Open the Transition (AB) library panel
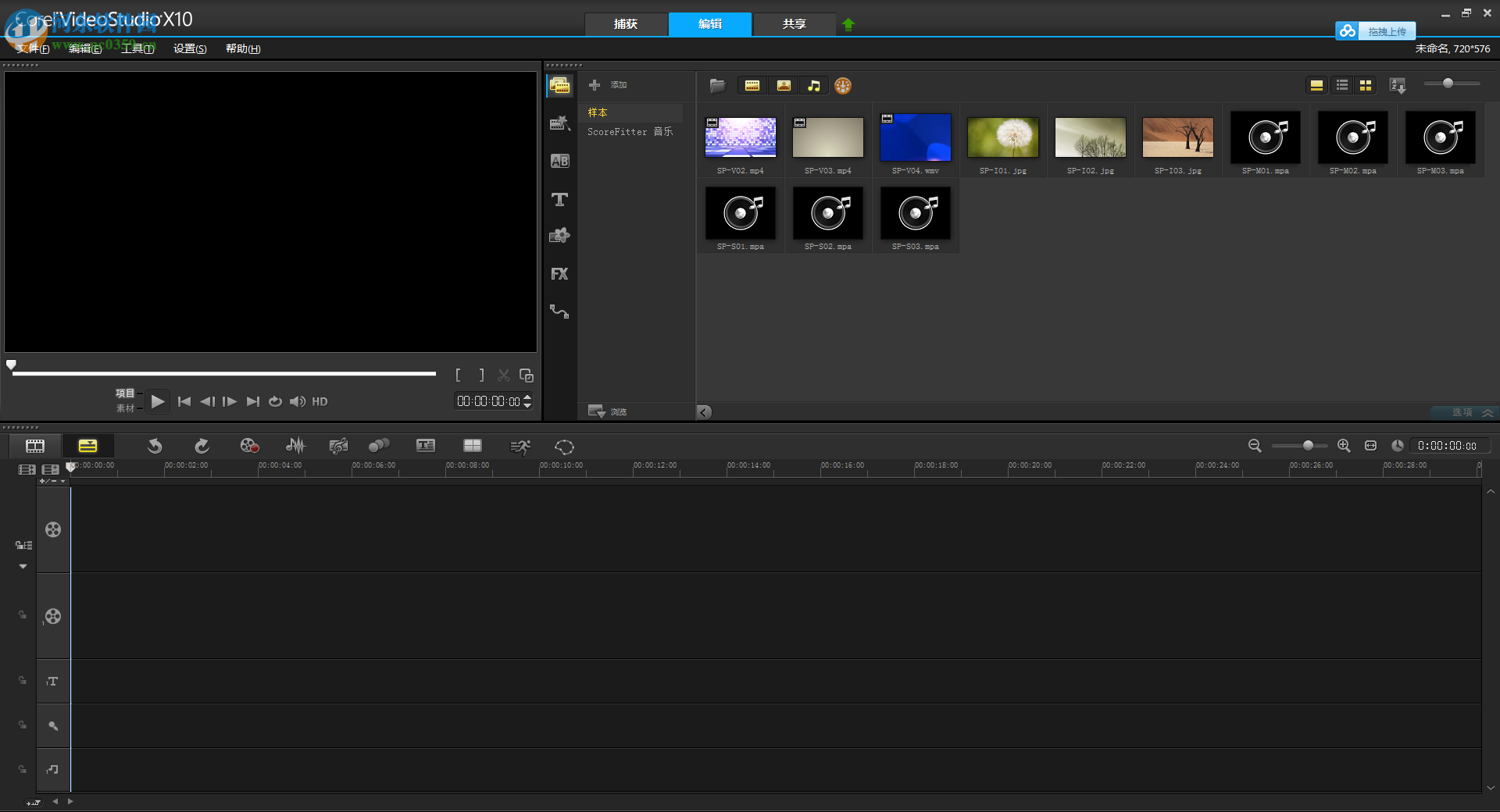Screen dimensions: 1500x812 (x=559, y=162)
